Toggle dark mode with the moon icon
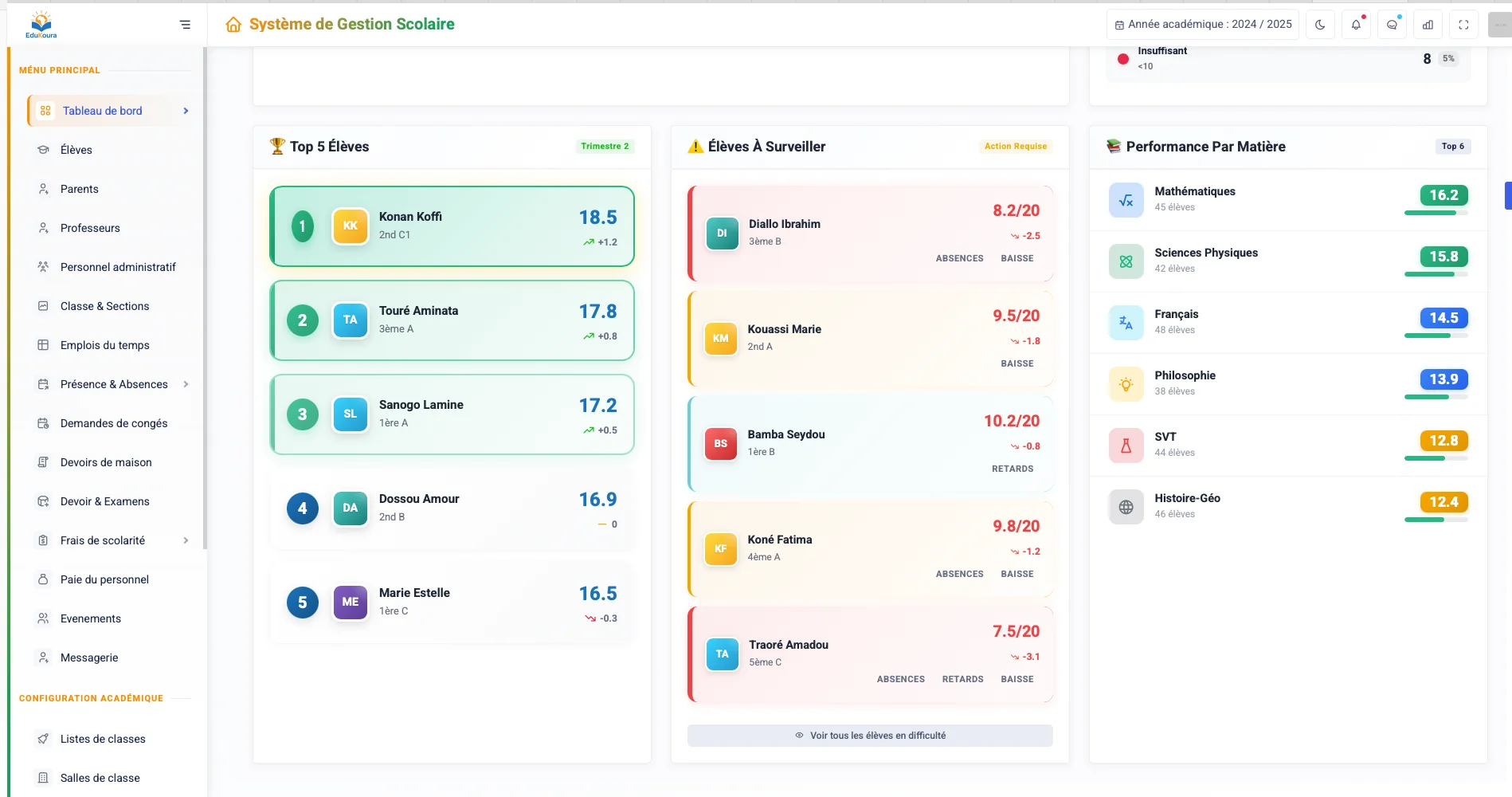 click(1320, 25)
